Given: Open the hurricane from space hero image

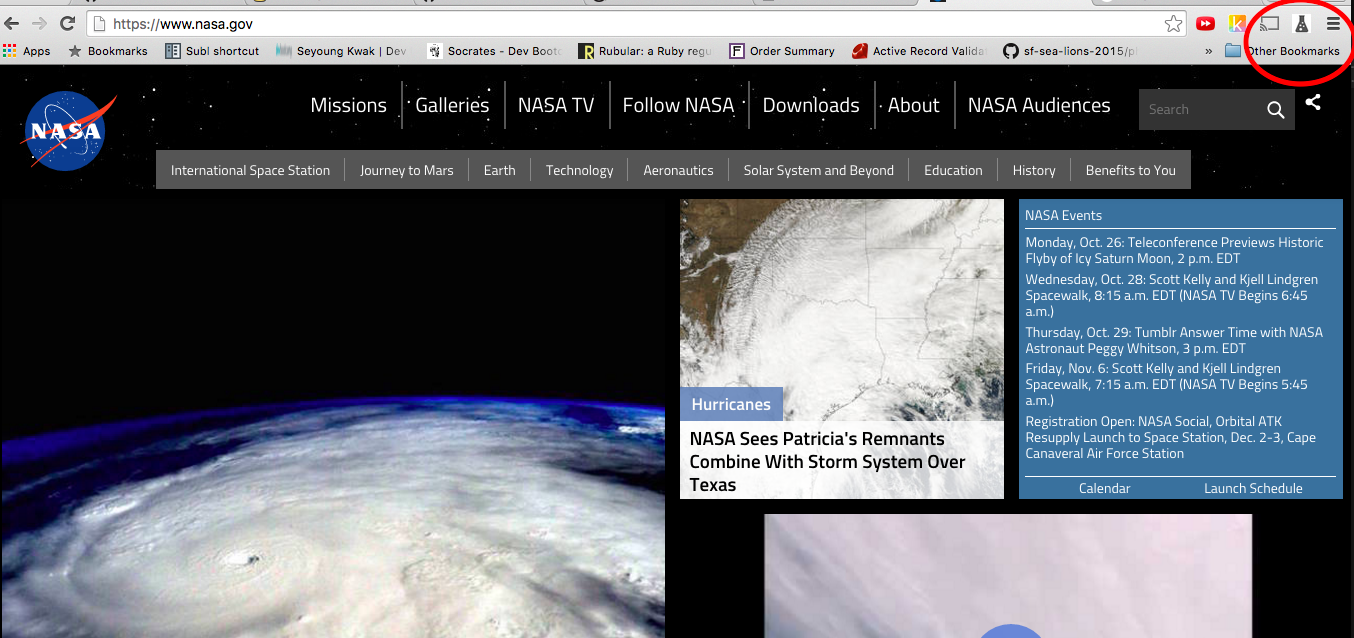Looking at the screenshot, I should click(x=332, y=418).
